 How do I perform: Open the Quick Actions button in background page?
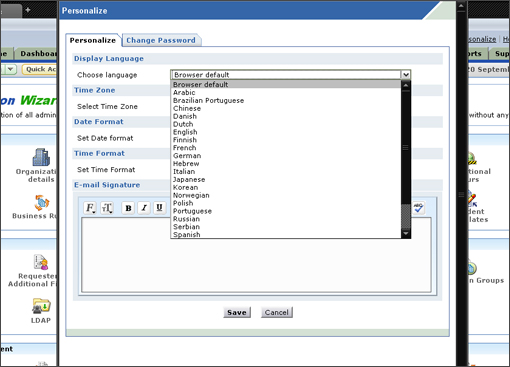tap(40, 69)
